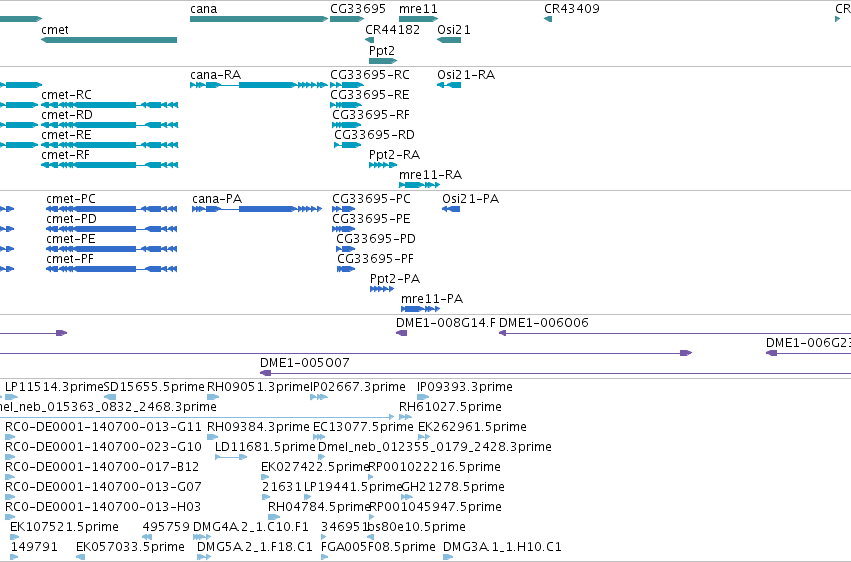851x562 pixels.
Task: Select transcript cana-RA
Action: coord(259,85)
